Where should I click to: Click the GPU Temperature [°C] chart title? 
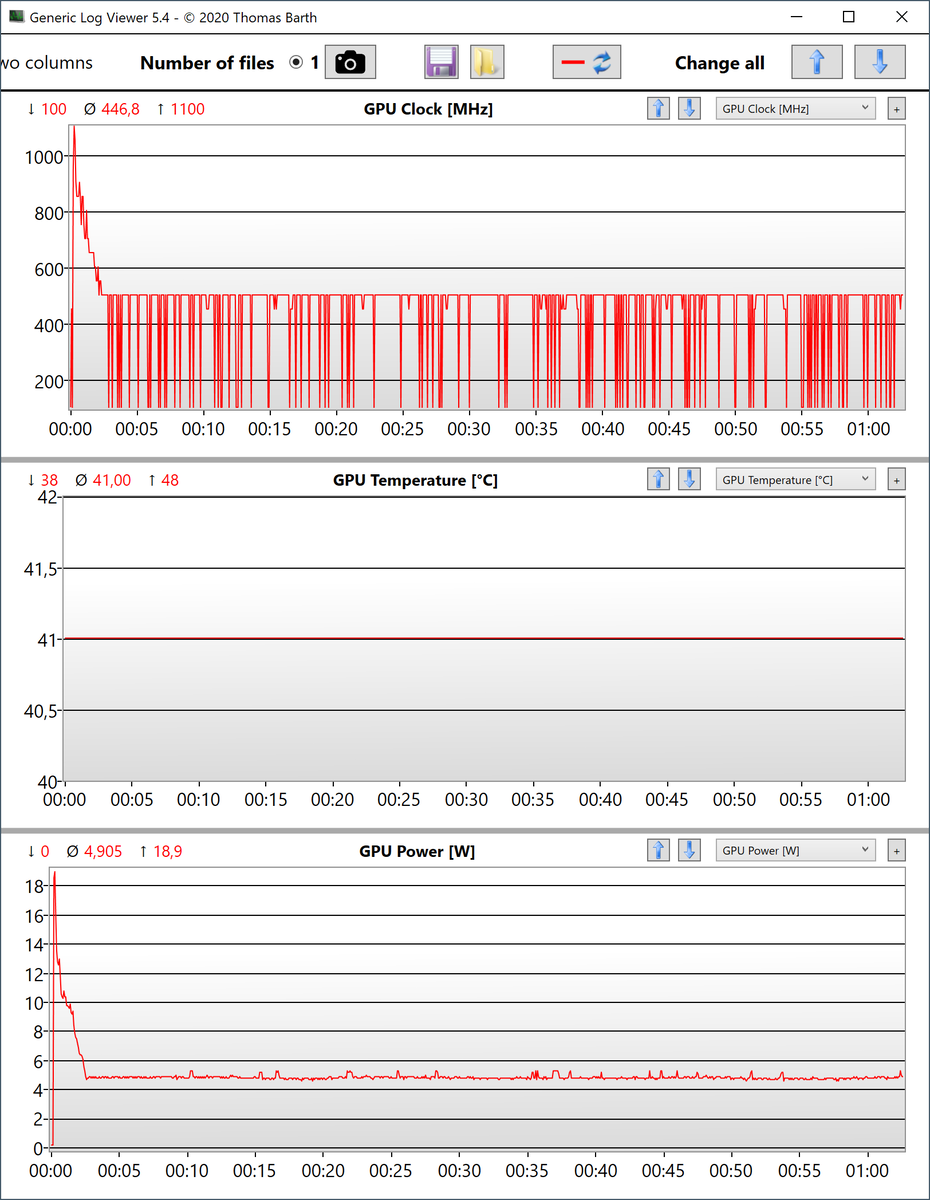pyautogui.click(x=415, y=480)
